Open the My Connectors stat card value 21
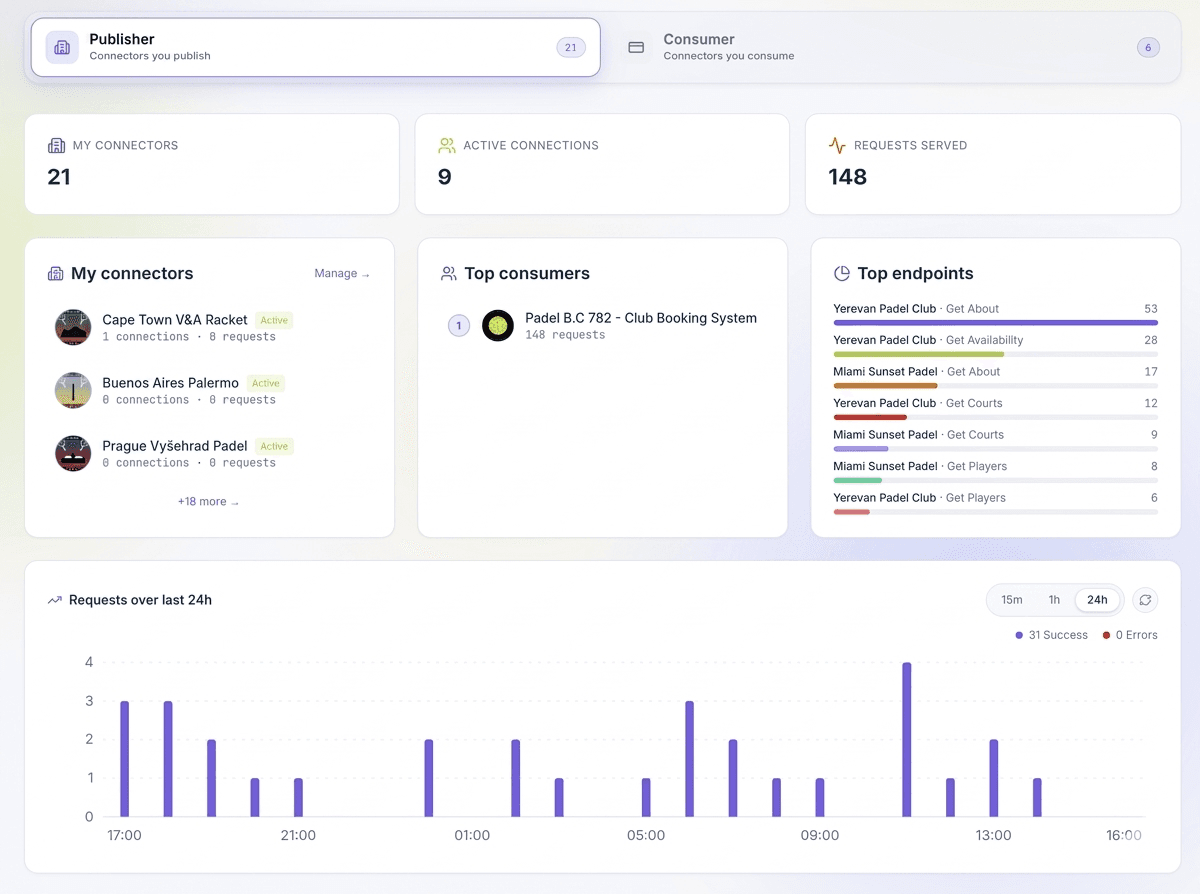Viewport: 1200px width, 894px height. 59,177
